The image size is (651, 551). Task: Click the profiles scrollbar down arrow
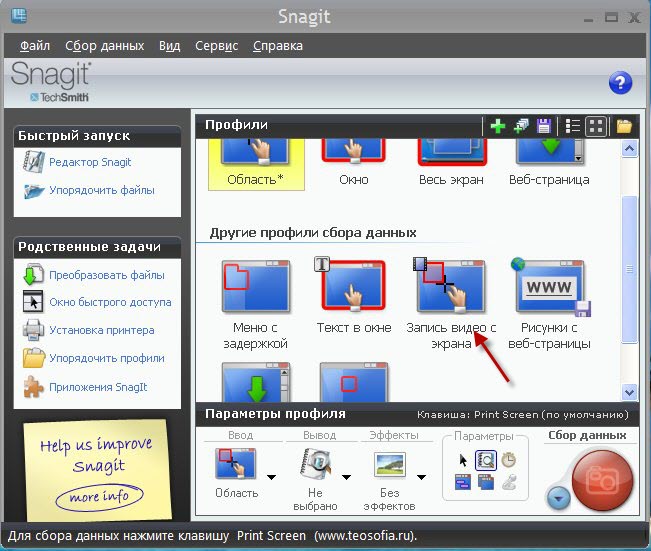(x=629, y=392)
